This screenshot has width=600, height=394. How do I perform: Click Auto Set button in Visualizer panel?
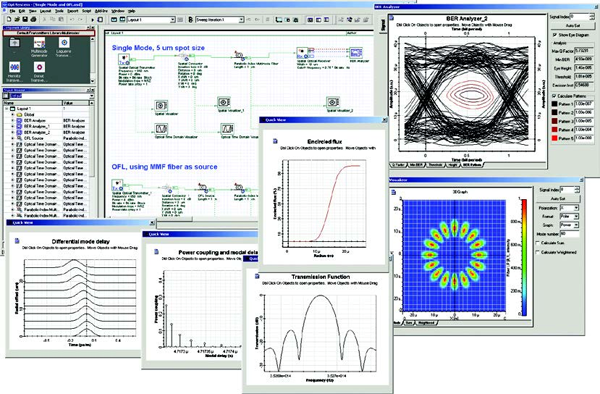click(x=558, y=199)
